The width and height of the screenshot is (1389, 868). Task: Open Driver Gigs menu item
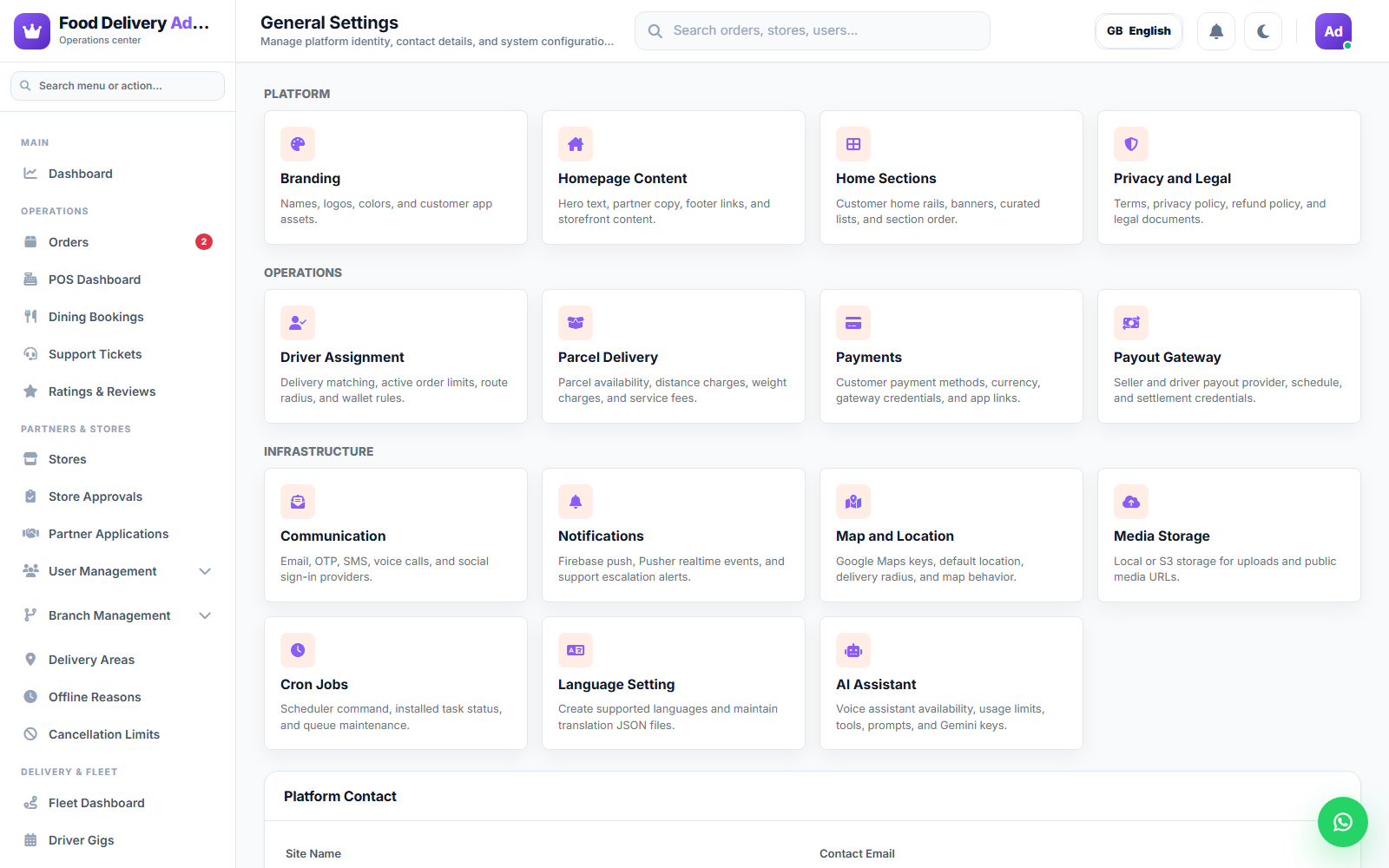117,840
